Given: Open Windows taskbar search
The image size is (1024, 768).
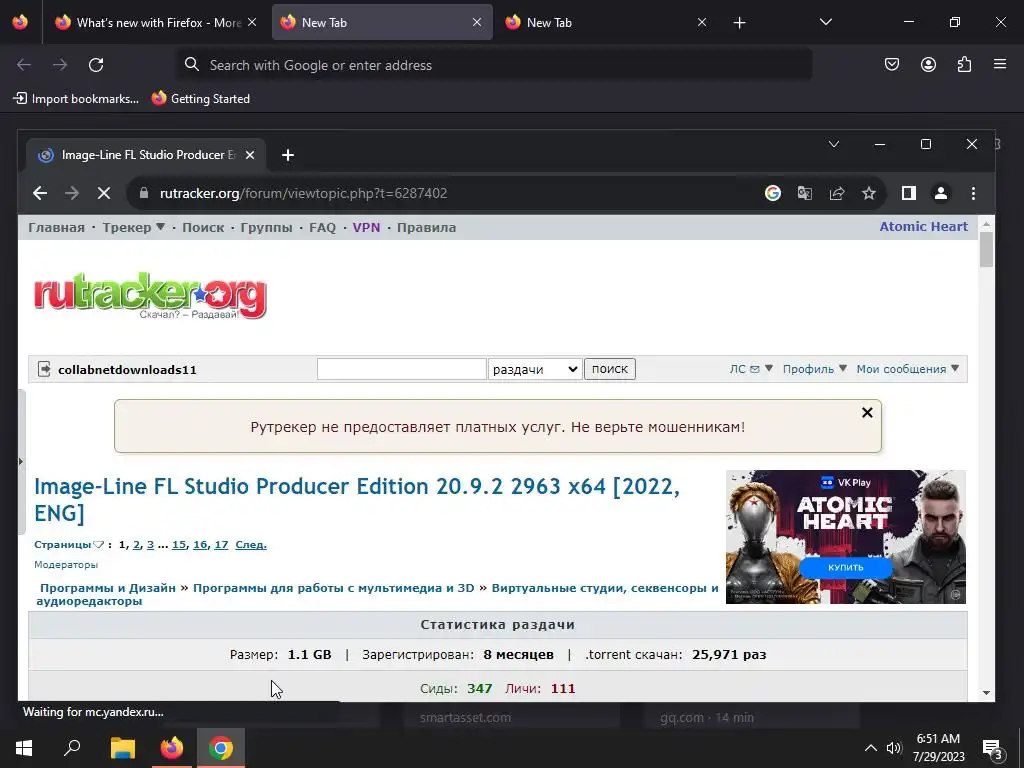Looking at the screenshot, I should click(72, 748).
